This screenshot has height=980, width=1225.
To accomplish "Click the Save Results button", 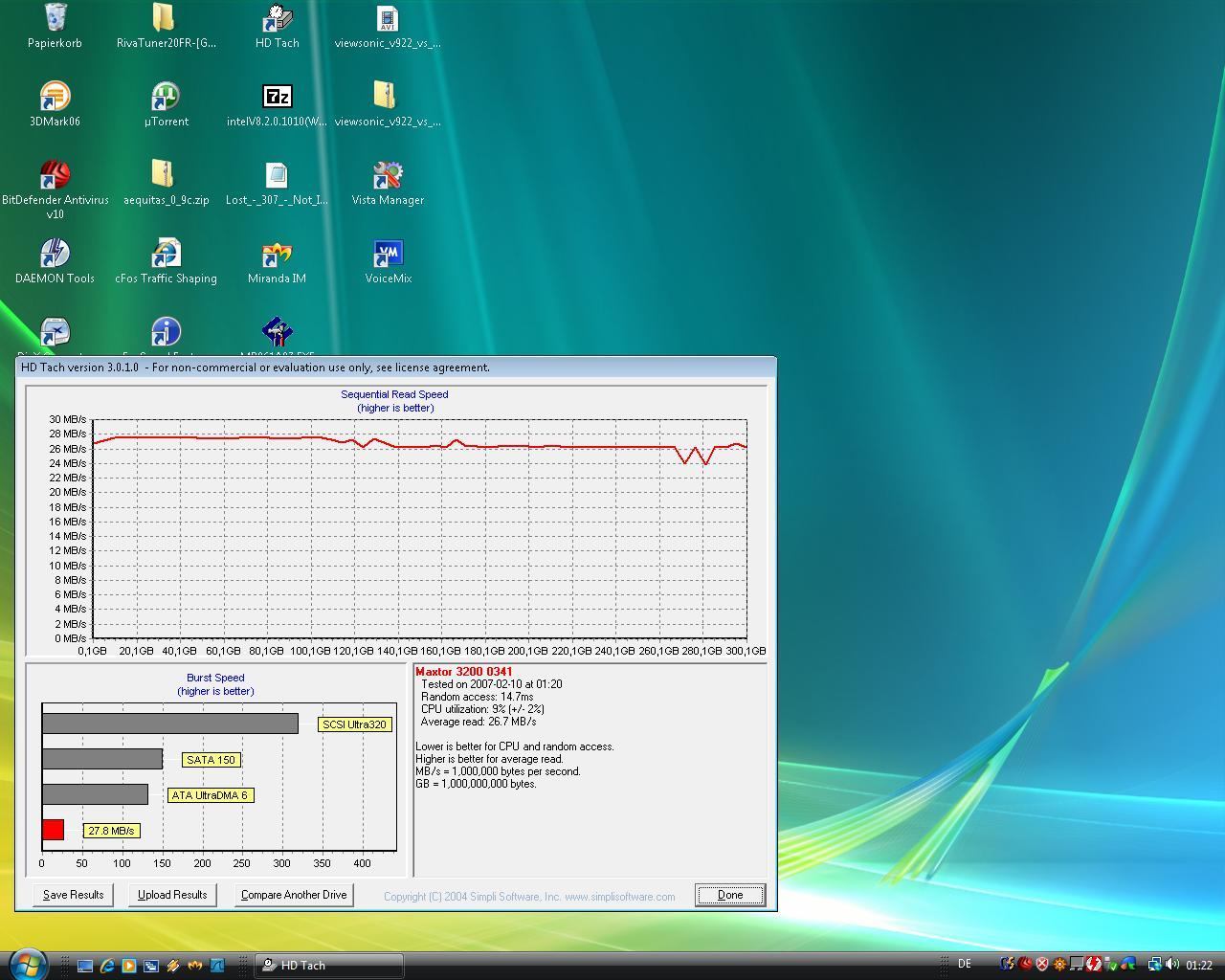I will [x=73, y=895].
